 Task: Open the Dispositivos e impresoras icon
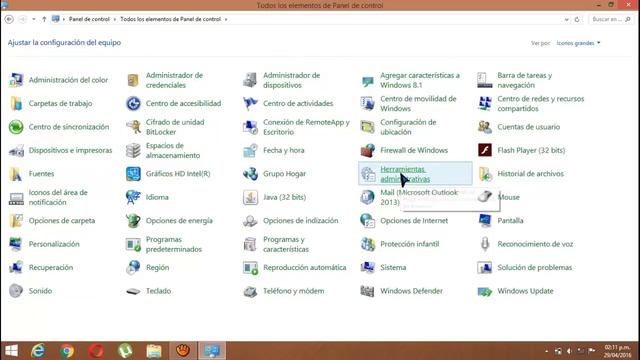(16, 150)
